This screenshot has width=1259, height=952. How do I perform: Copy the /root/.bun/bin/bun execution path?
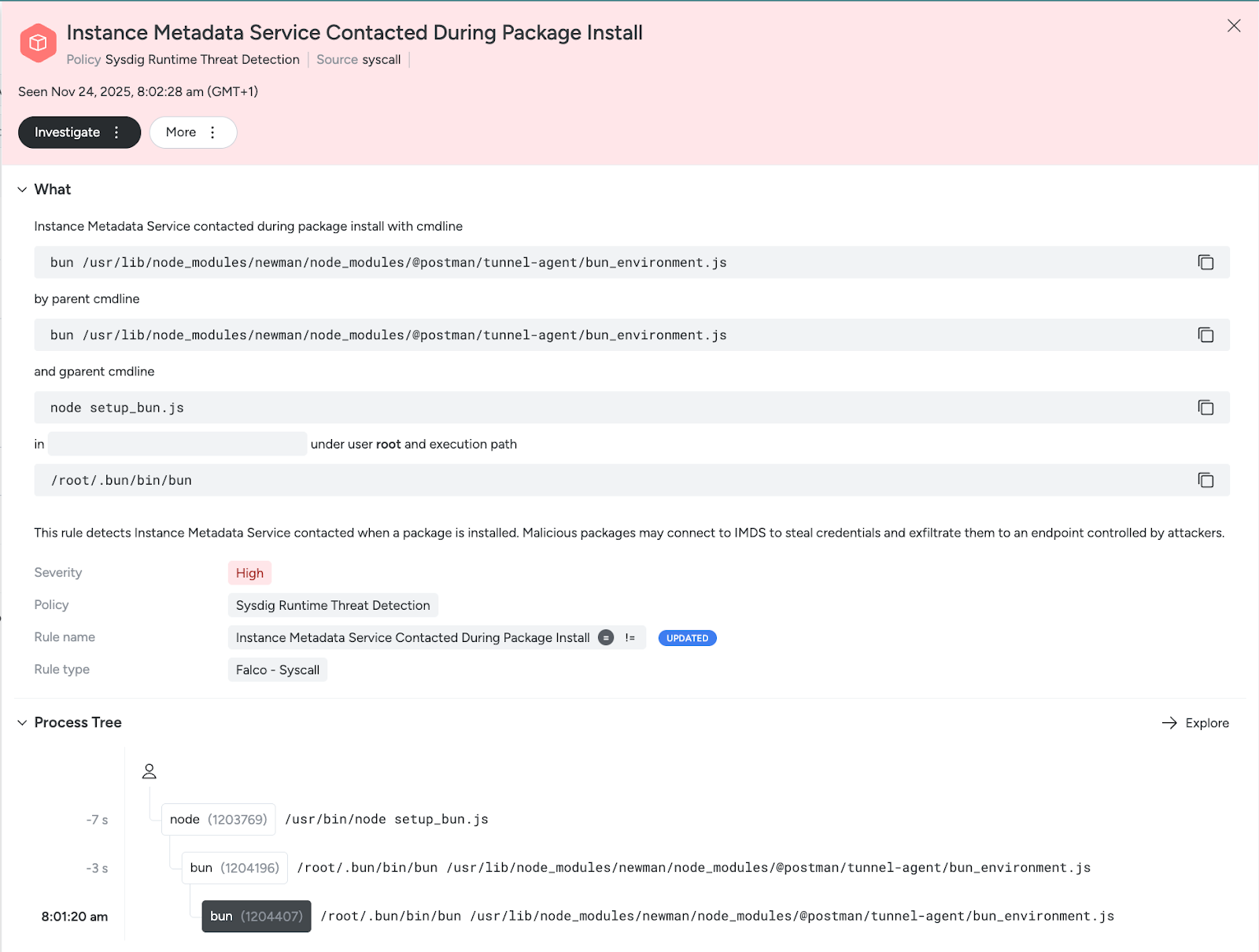point(1205,480)
